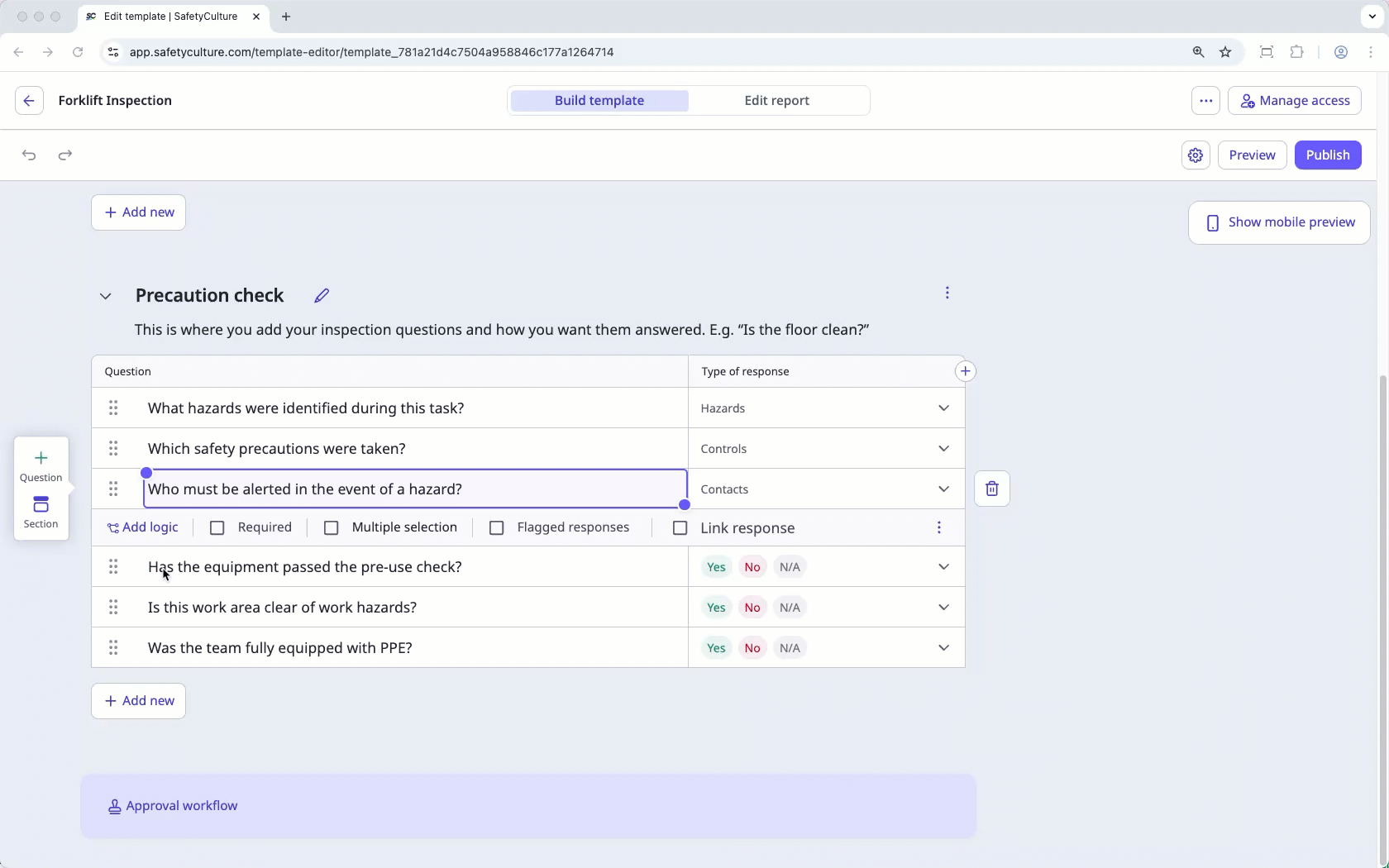The image size is (1389, 868).
Task: Select question 'Which safety precautions were taken?'
Action: (x=277, y=449)
